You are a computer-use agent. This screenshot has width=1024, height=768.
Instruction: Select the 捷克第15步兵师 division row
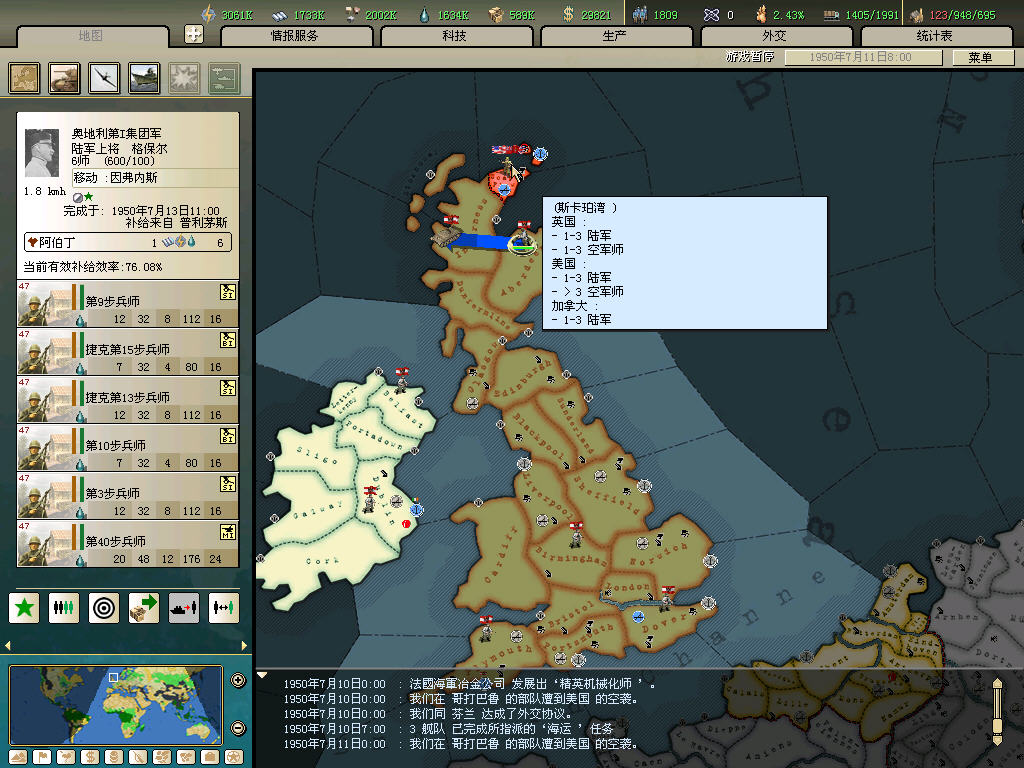click(128, 351)
